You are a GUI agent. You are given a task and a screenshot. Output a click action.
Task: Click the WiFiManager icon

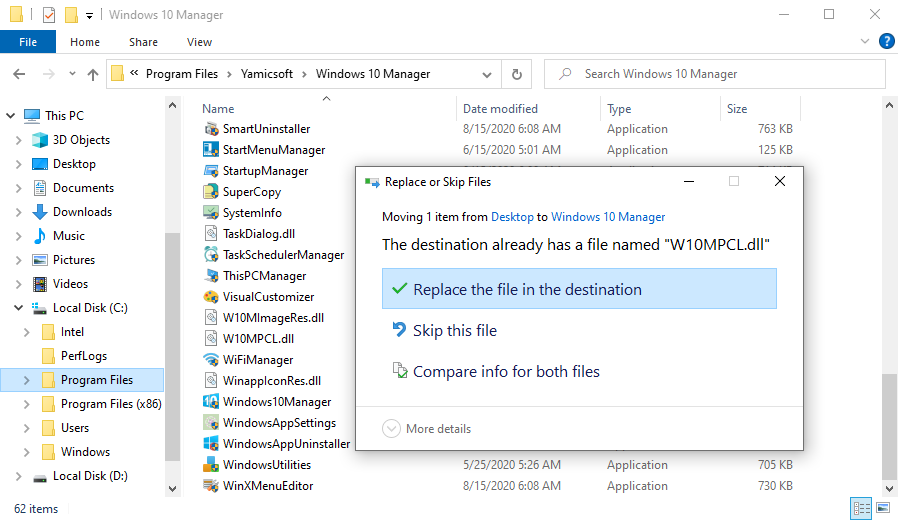click(211, 360)
